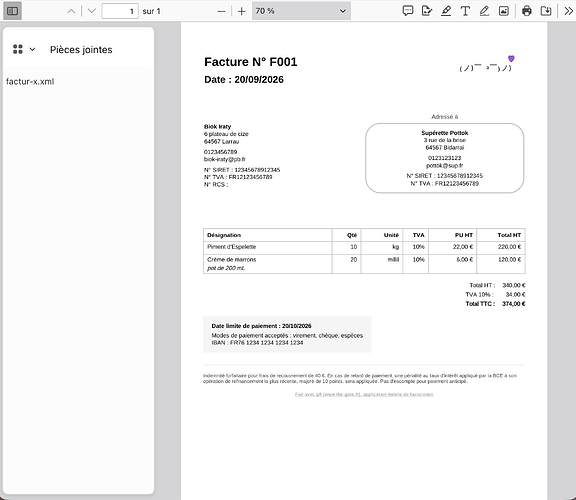This screenshot has height=500, width=576.
Task: Open the the-gate.fr link in the footer
Action: tap(364, 395)
